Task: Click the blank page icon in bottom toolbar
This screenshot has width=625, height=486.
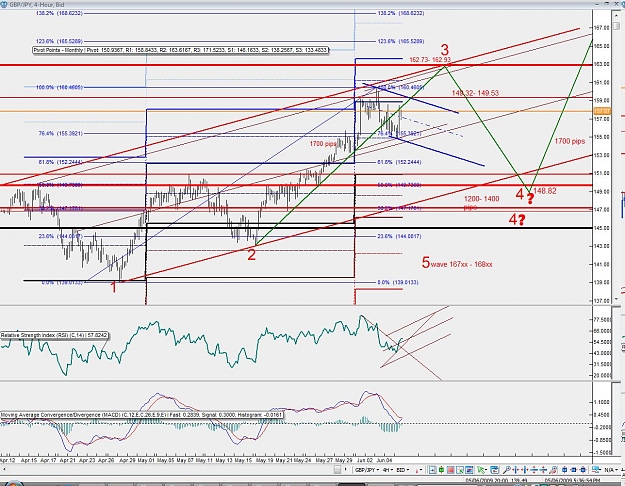Action: coord(338,470)
